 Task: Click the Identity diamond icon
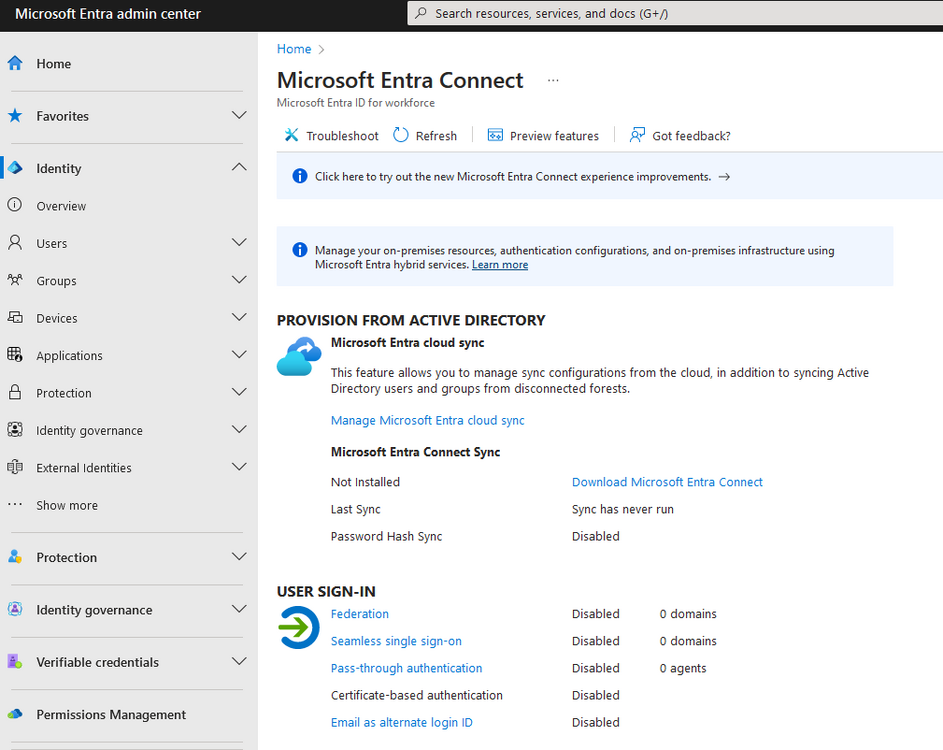(x=15, y=168)
